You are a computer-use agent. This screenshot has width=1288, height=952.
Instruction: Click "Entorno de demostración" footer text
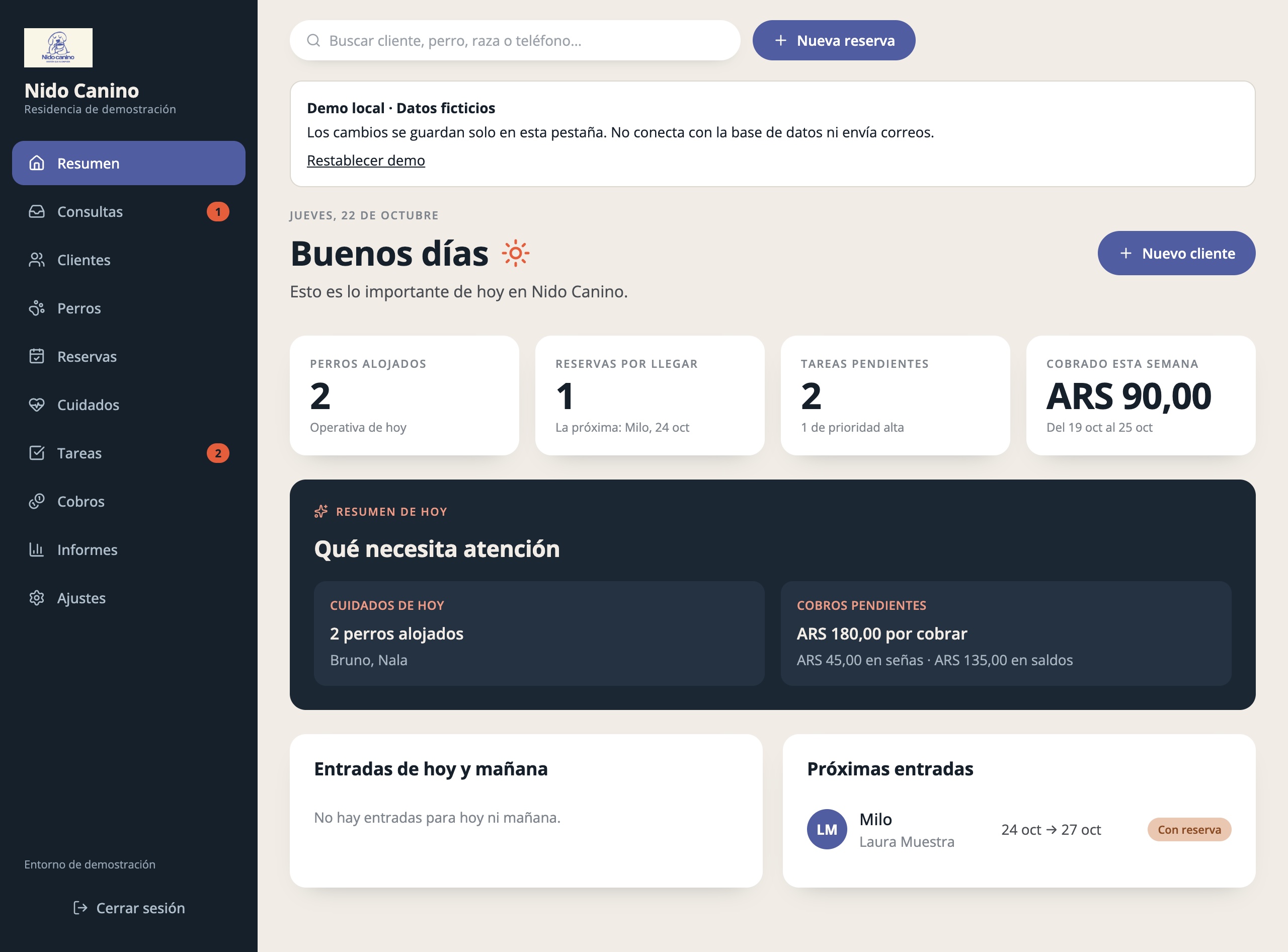pos(90,864)
